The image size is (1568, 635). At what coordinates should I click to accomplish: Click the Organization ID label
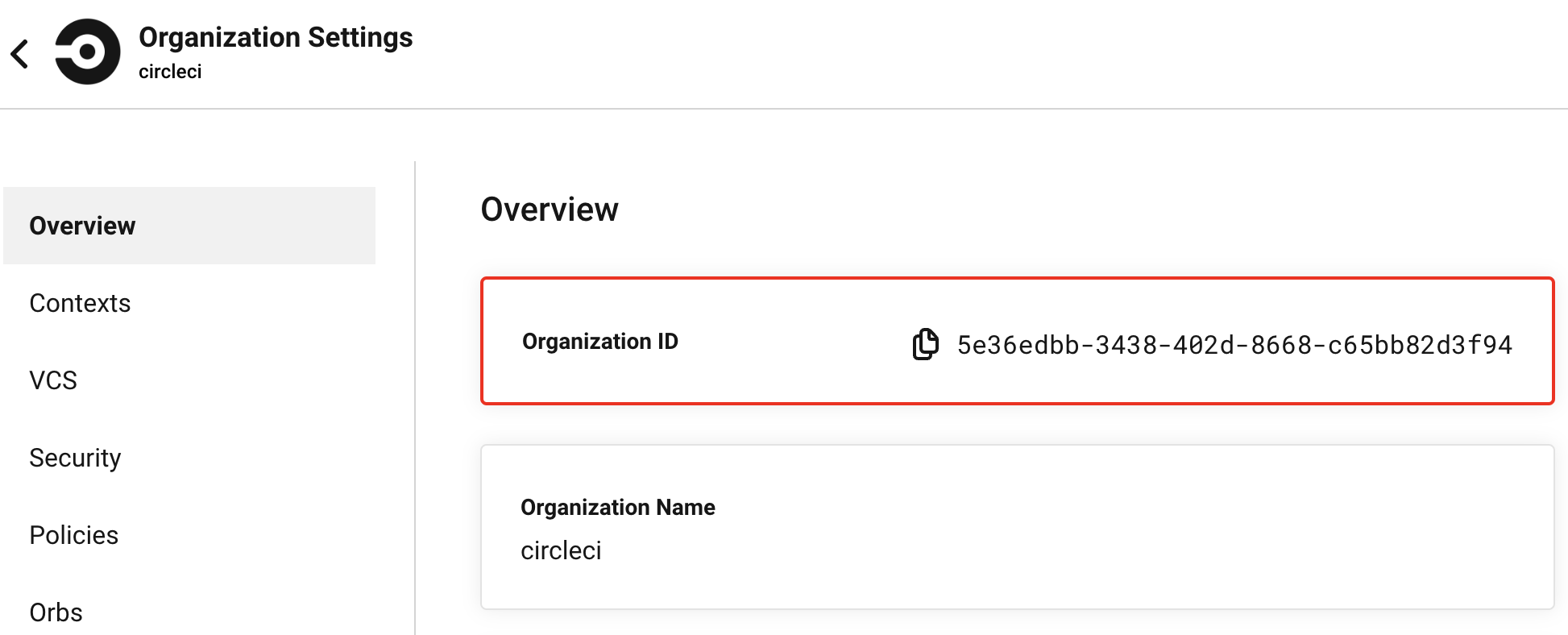(x=600, y=342)
